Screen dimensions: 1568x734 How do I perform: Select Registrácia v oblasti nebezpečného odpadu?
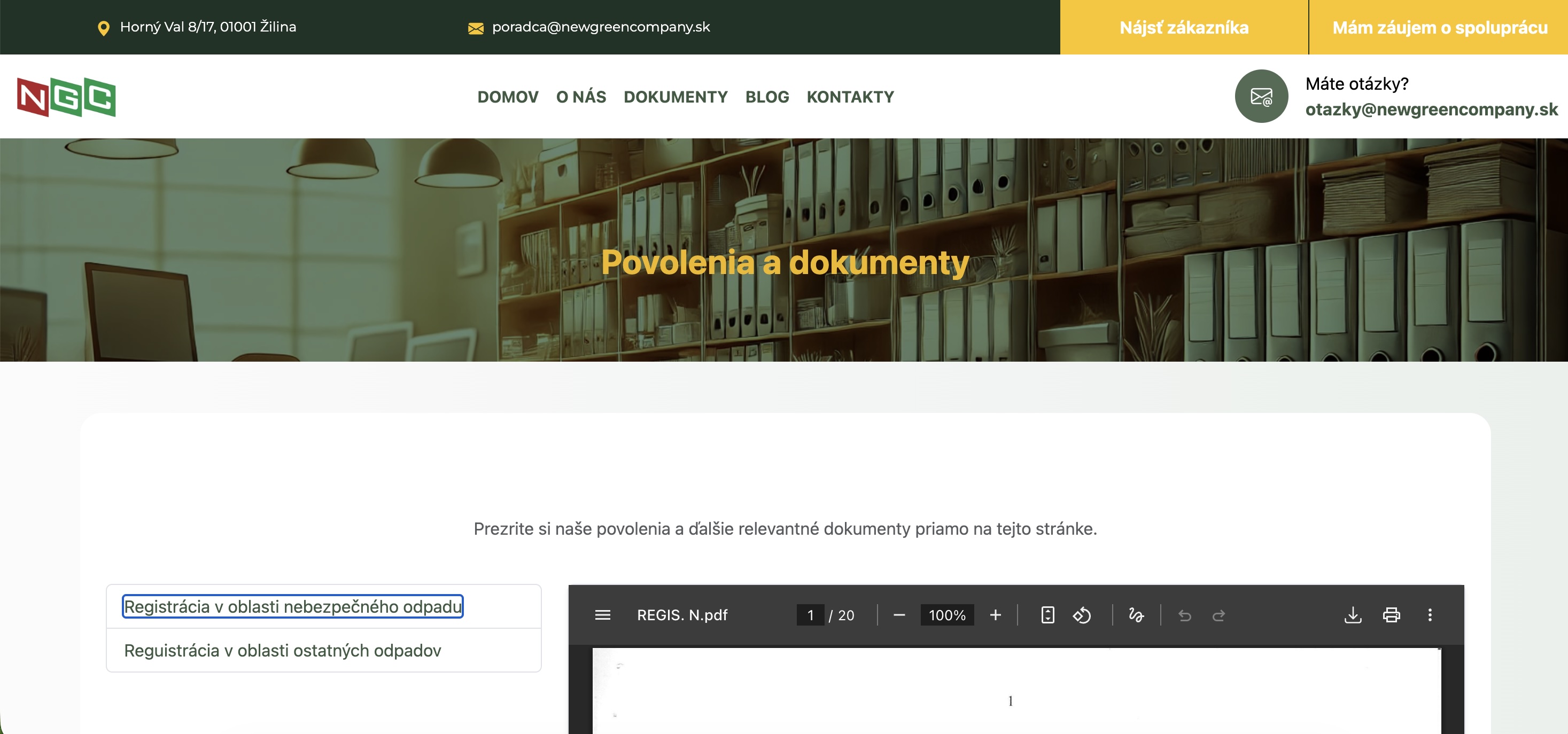293,606
